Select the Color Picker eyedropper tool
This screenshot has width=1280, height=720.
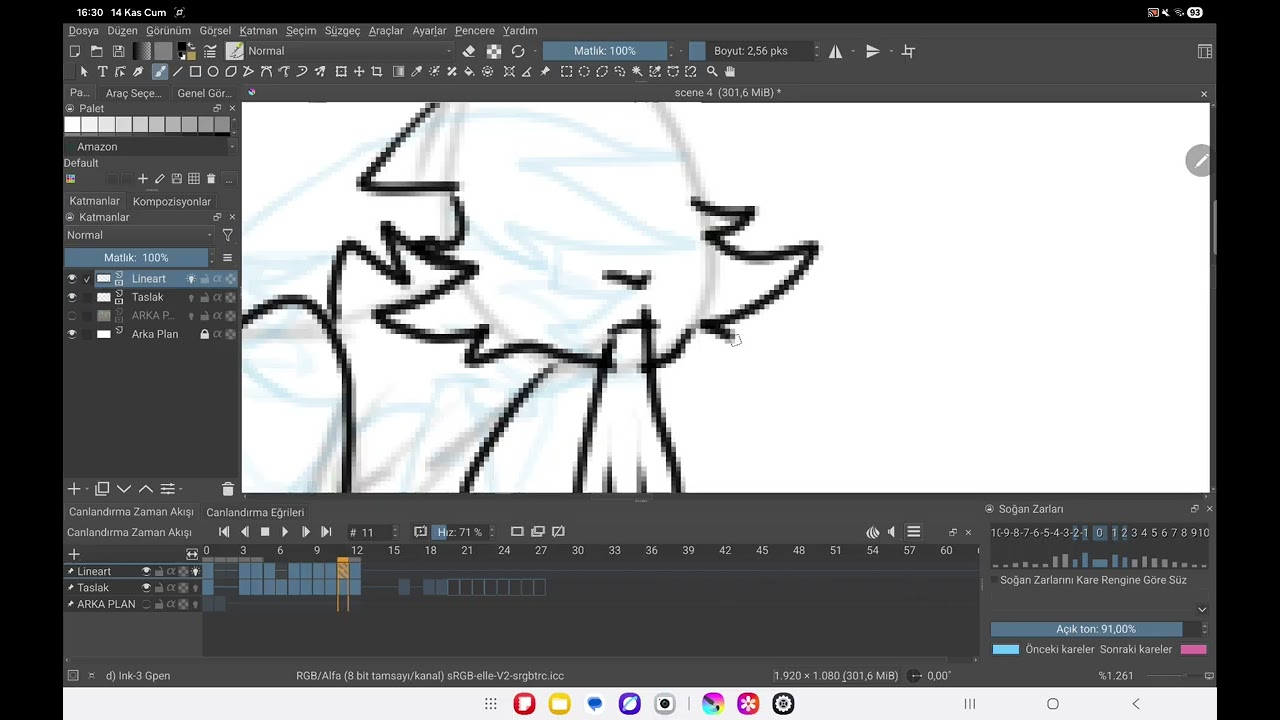pyautogui.click(x=417, y=72)
